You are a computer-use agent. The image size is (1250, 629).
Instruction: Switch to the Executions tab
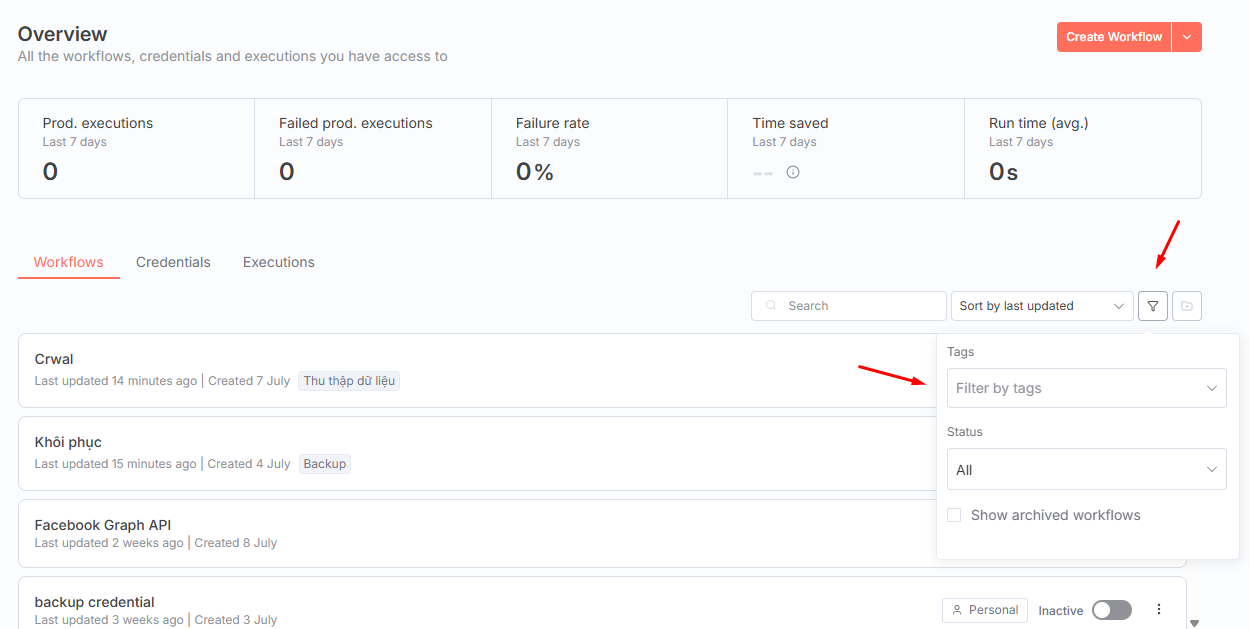[x=279, y=262]
